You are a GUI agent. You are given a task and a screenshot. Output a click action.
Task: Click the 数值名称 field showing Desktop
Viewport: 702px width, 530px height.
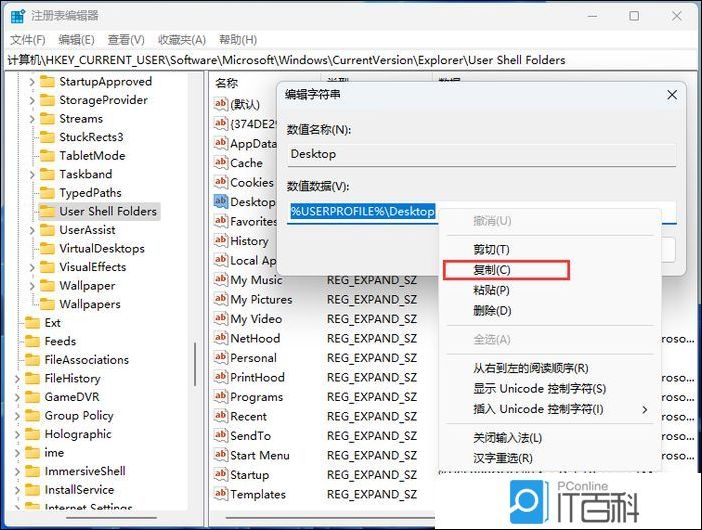[x=482, y=154]
